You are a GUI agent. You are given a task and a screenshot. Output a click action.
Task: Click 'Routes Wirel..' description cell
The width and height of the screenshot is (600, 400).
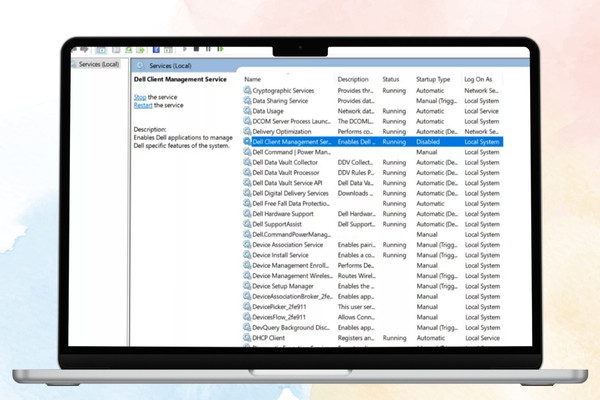tap(357, 276)
